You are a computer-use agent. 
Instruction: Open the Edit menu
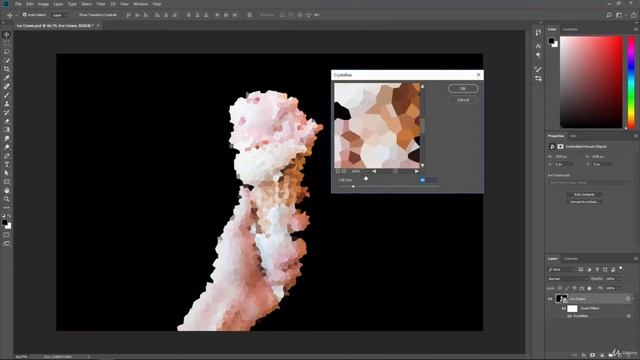click(29, 4)
